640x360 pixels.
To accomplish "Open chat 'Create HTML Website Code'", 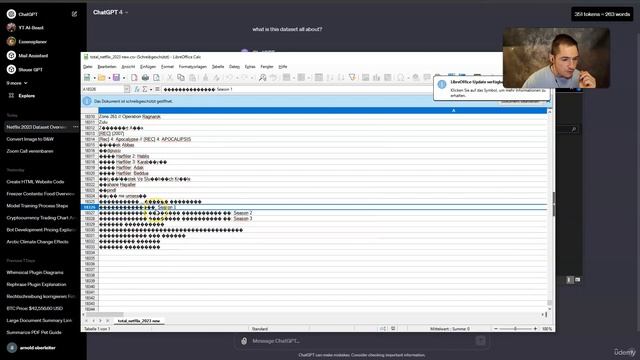I will [35, 182].
